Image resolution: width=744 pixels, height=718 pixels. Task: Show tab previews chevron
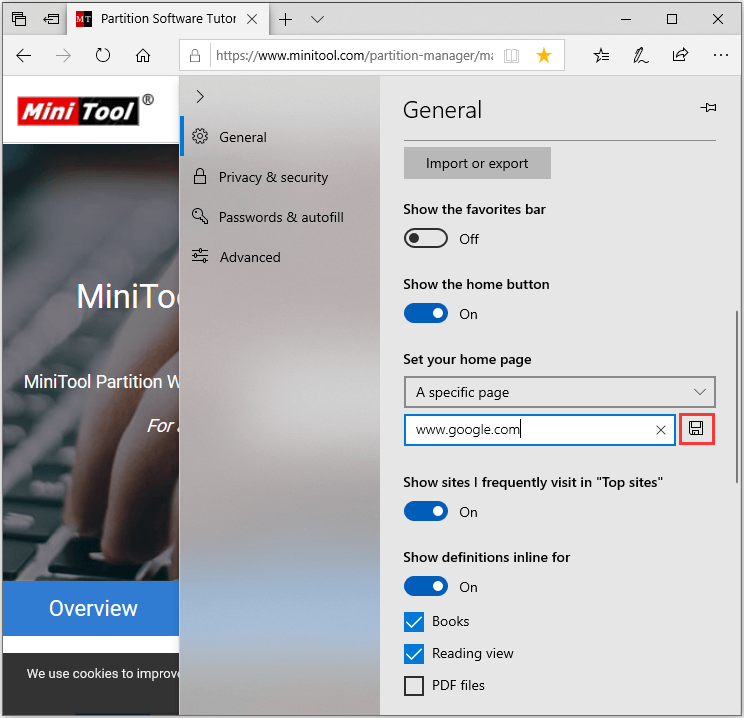pos(317,19)
